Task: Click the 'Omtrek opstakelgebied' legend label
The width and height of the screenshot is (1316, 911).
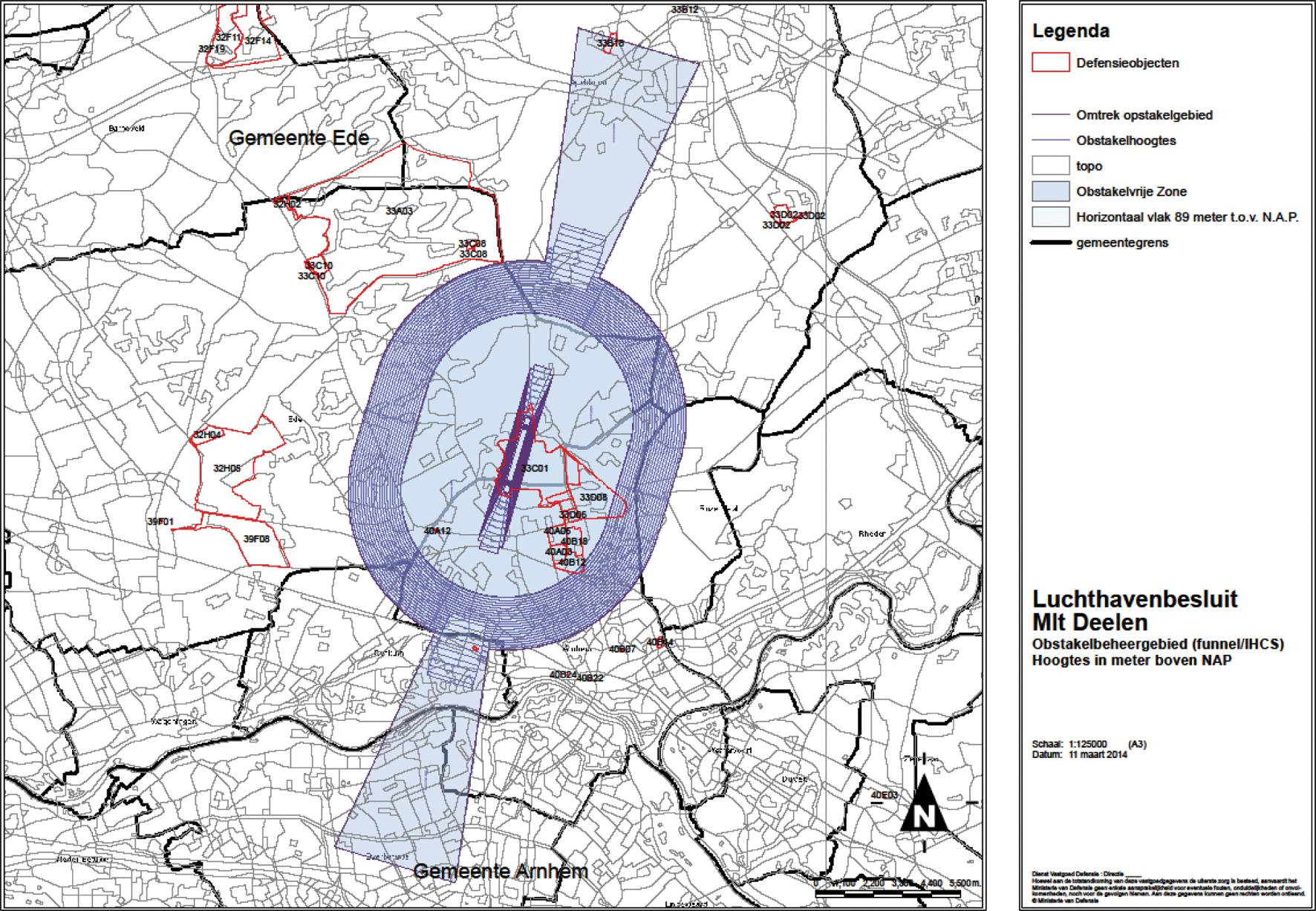Action: point(1144,115)
